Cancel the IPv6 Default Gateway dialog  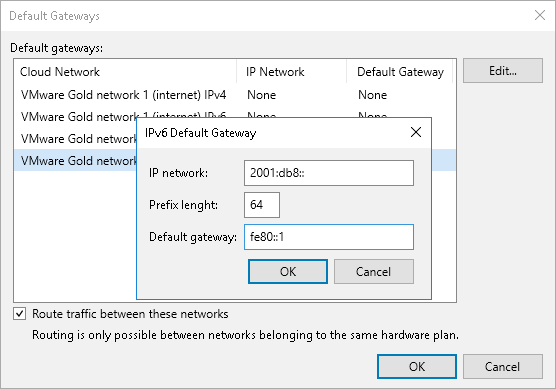click(373, 272)
